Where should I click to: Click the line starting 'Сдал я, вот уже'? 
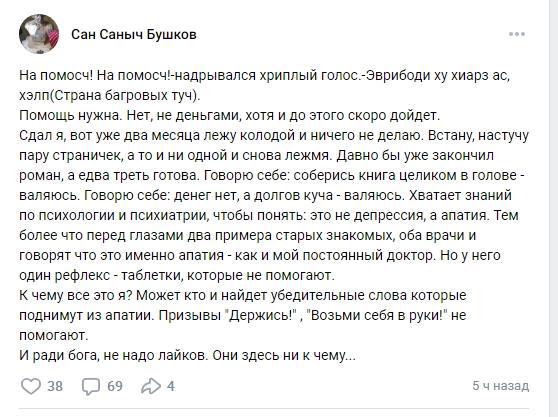(274, 136)
